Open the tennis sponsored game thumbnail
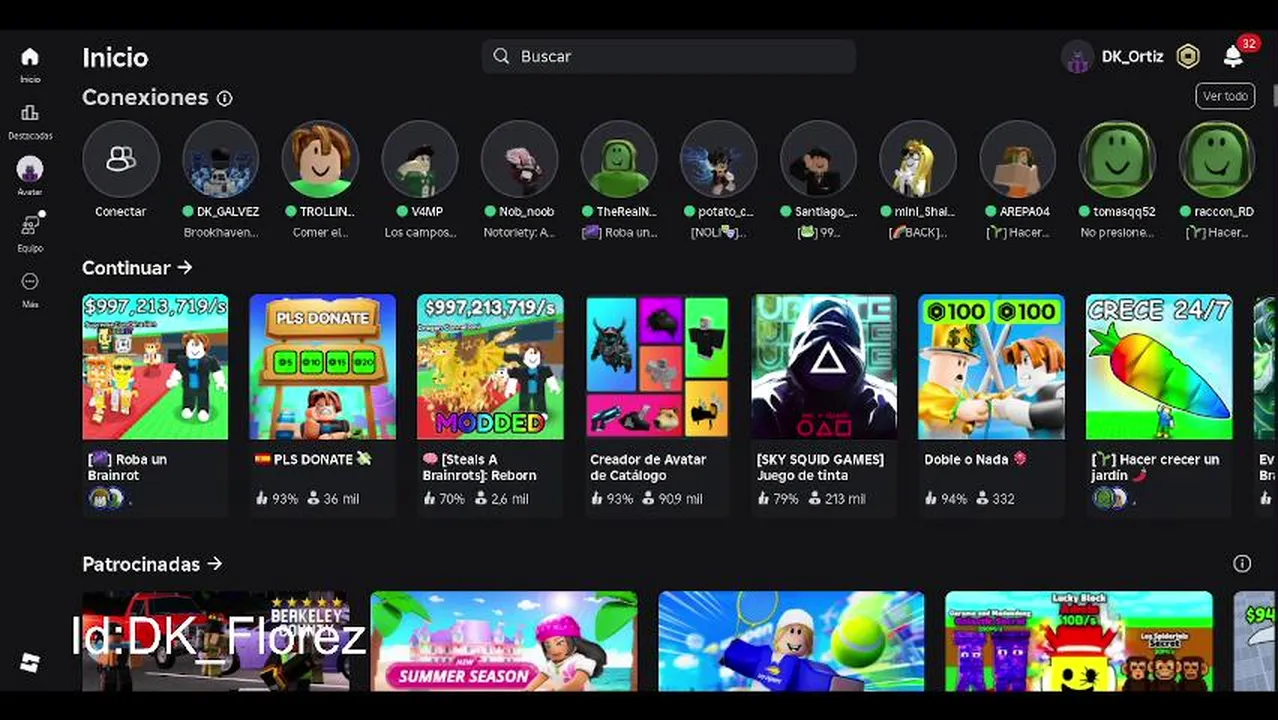Viewport: 1278px width, 720px height. point(791,641)
